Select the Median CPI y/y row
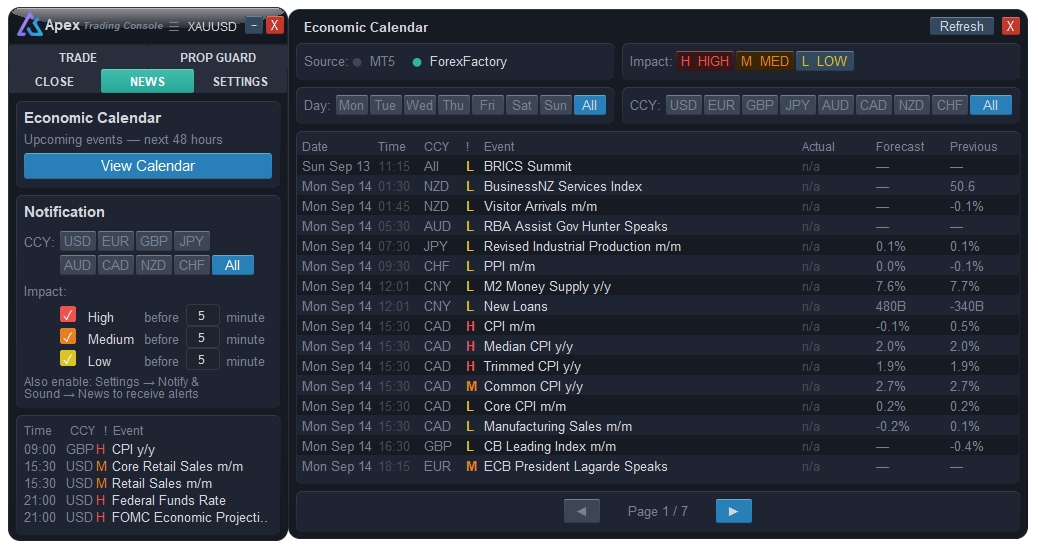Image resolution: width=1038 pixels, height=550 pixels. (x=658, y=346)
